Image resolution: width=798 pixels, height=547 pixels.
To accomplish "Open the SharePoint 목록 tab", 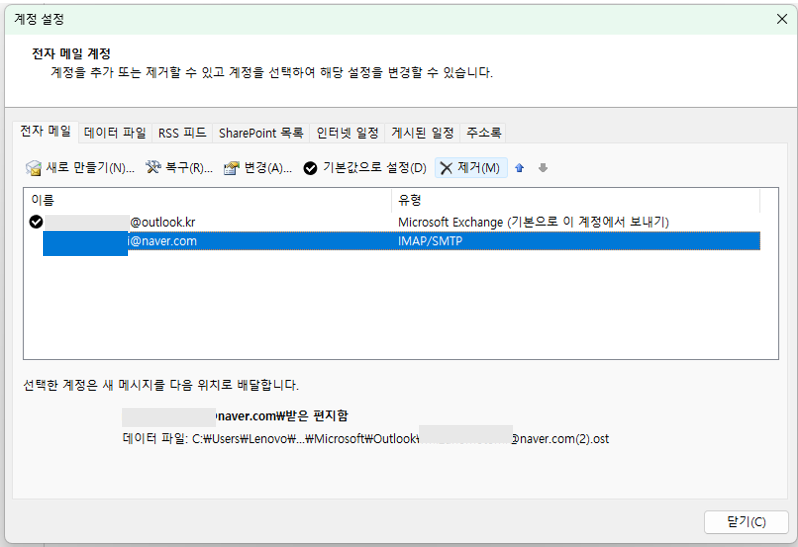I will (x=261, y=133).
